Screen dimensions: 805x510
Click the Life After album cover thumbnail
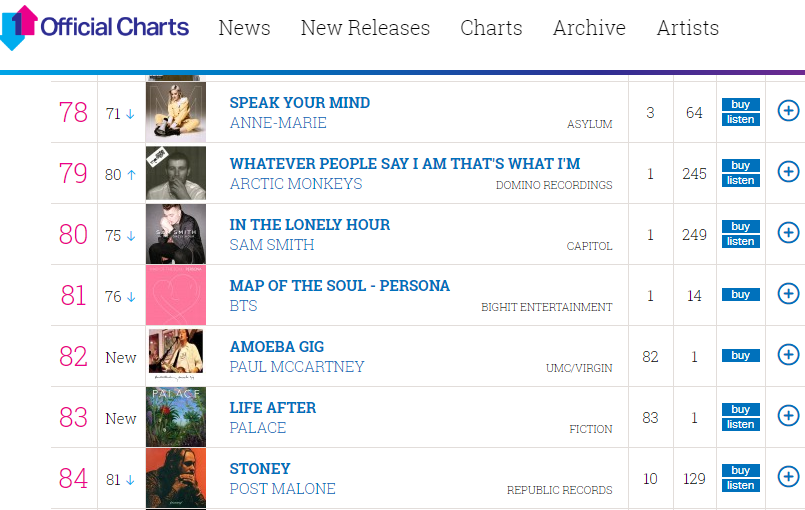(x=176, y=417)
